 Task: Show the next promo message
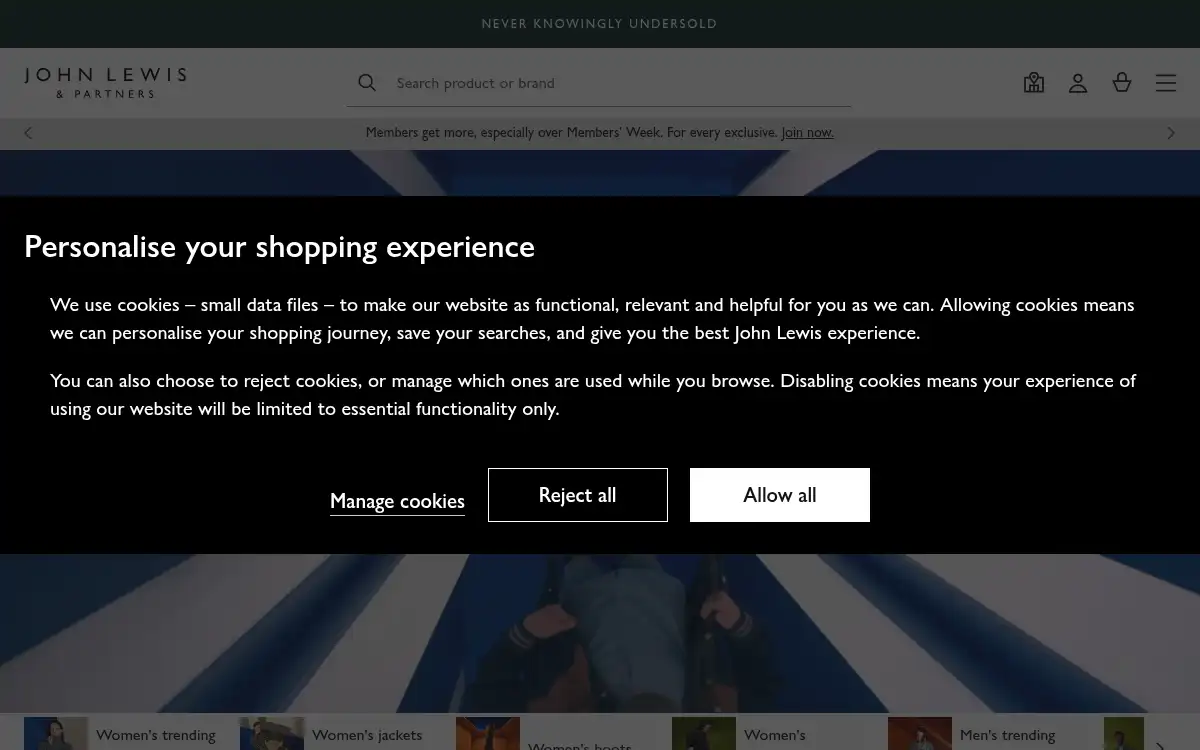[1171, 133]
